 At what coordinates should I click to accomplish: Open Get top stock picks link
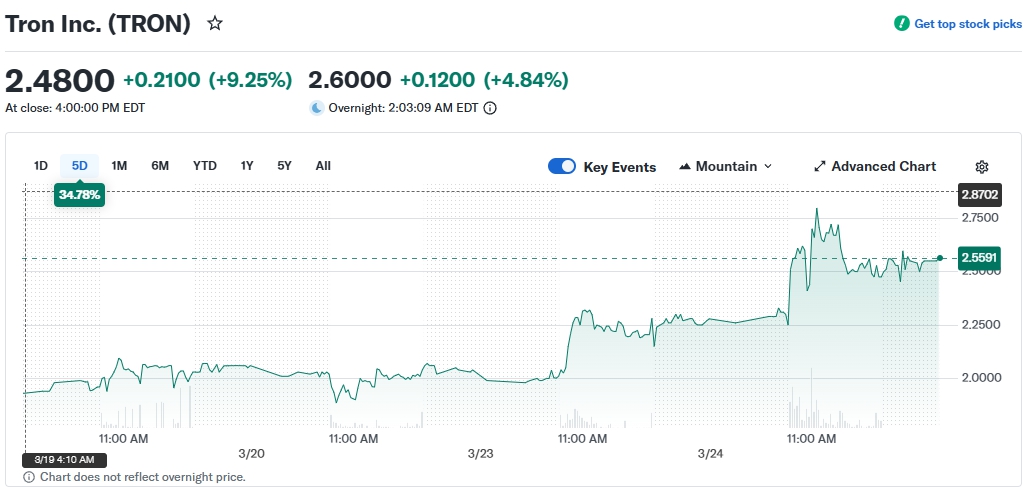click(x=968, y=23)
